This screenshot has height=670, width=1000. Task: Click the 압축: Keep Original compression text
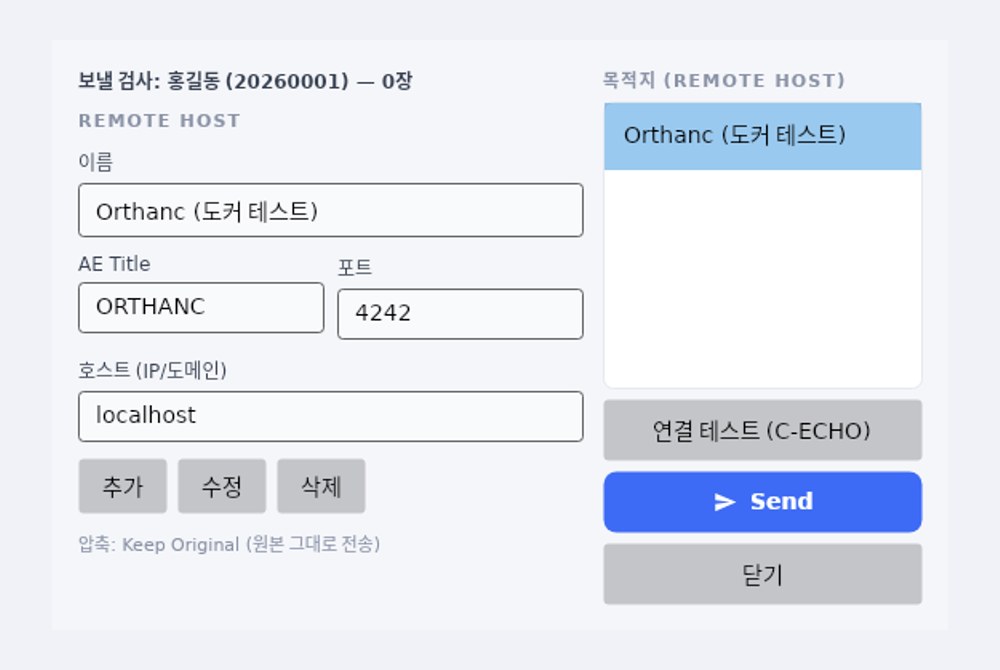(229, 544)
